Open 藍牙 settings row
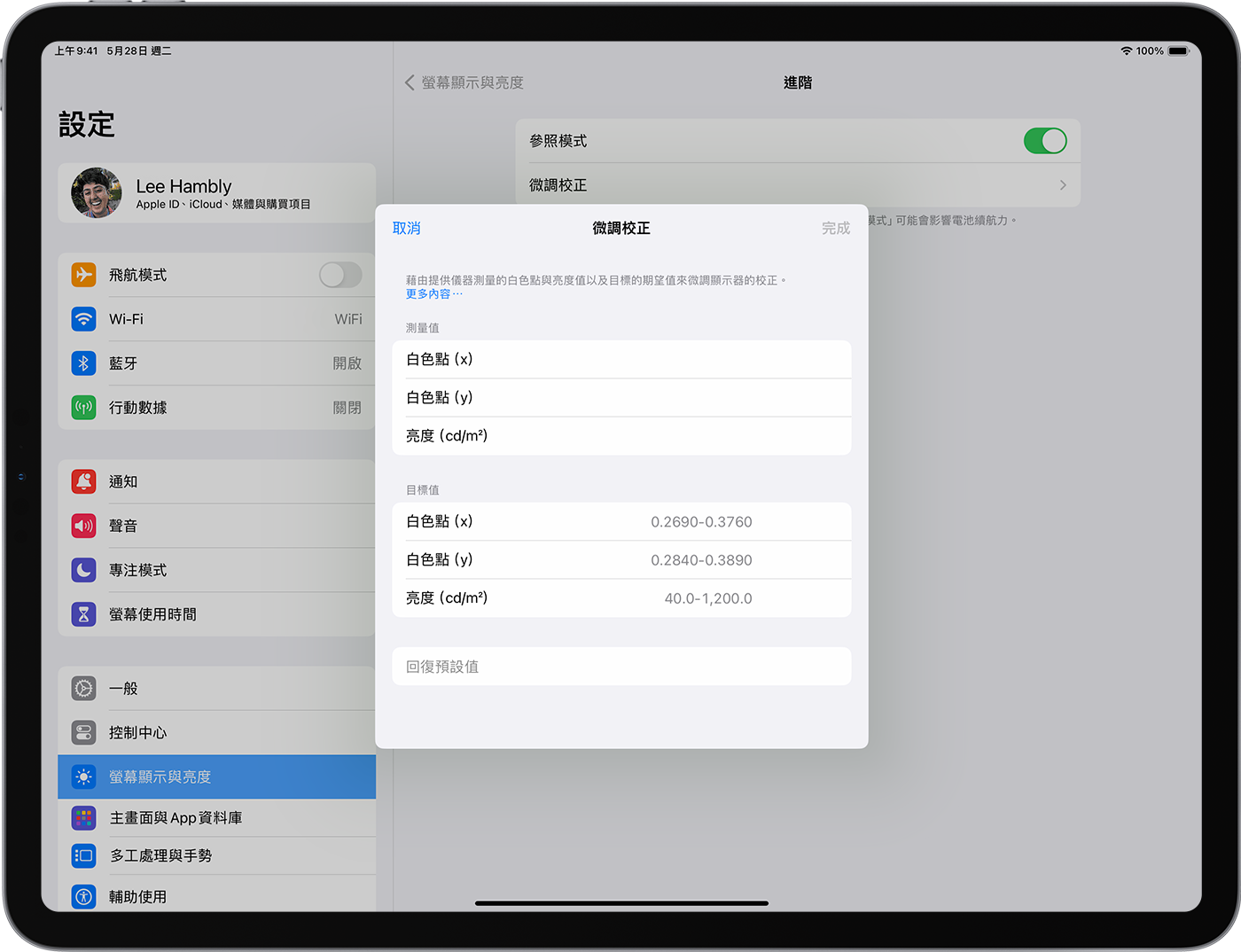The height and width of the screenshot is (952, 1241). click(217, 363)
